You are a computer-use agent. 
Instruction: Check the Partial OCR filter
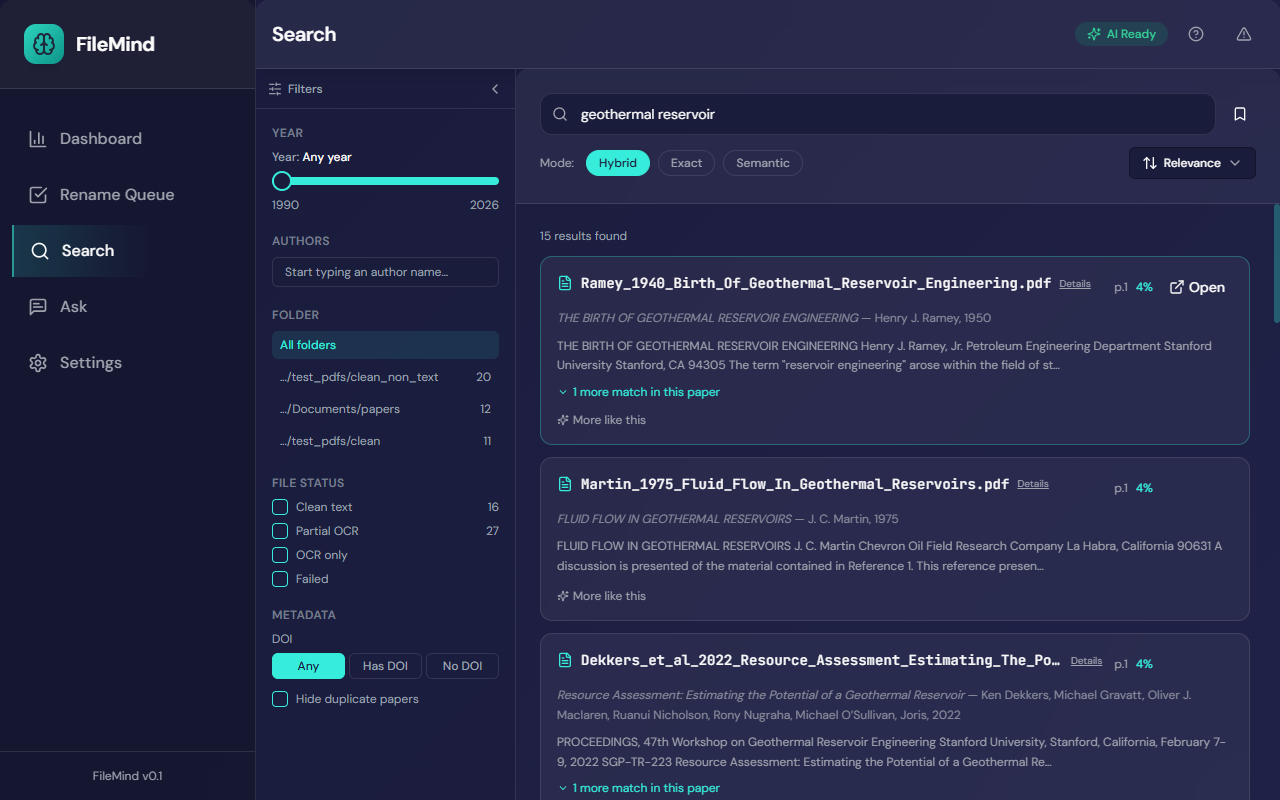[279, 531]
